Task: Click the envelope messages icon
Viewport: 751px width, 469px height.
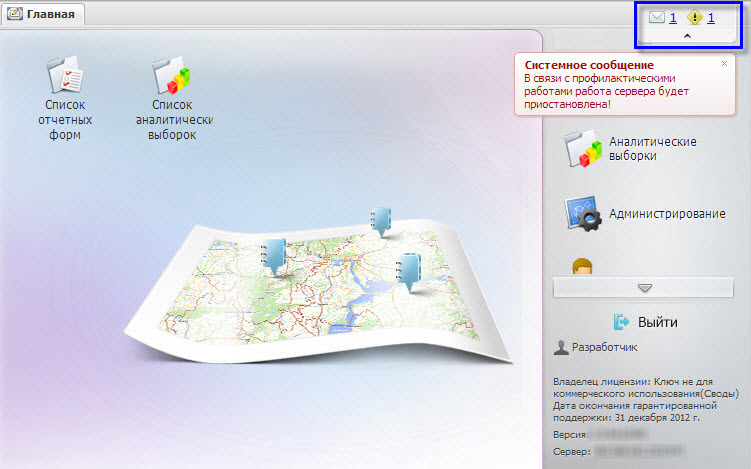Action: click(x=656, y=18)
